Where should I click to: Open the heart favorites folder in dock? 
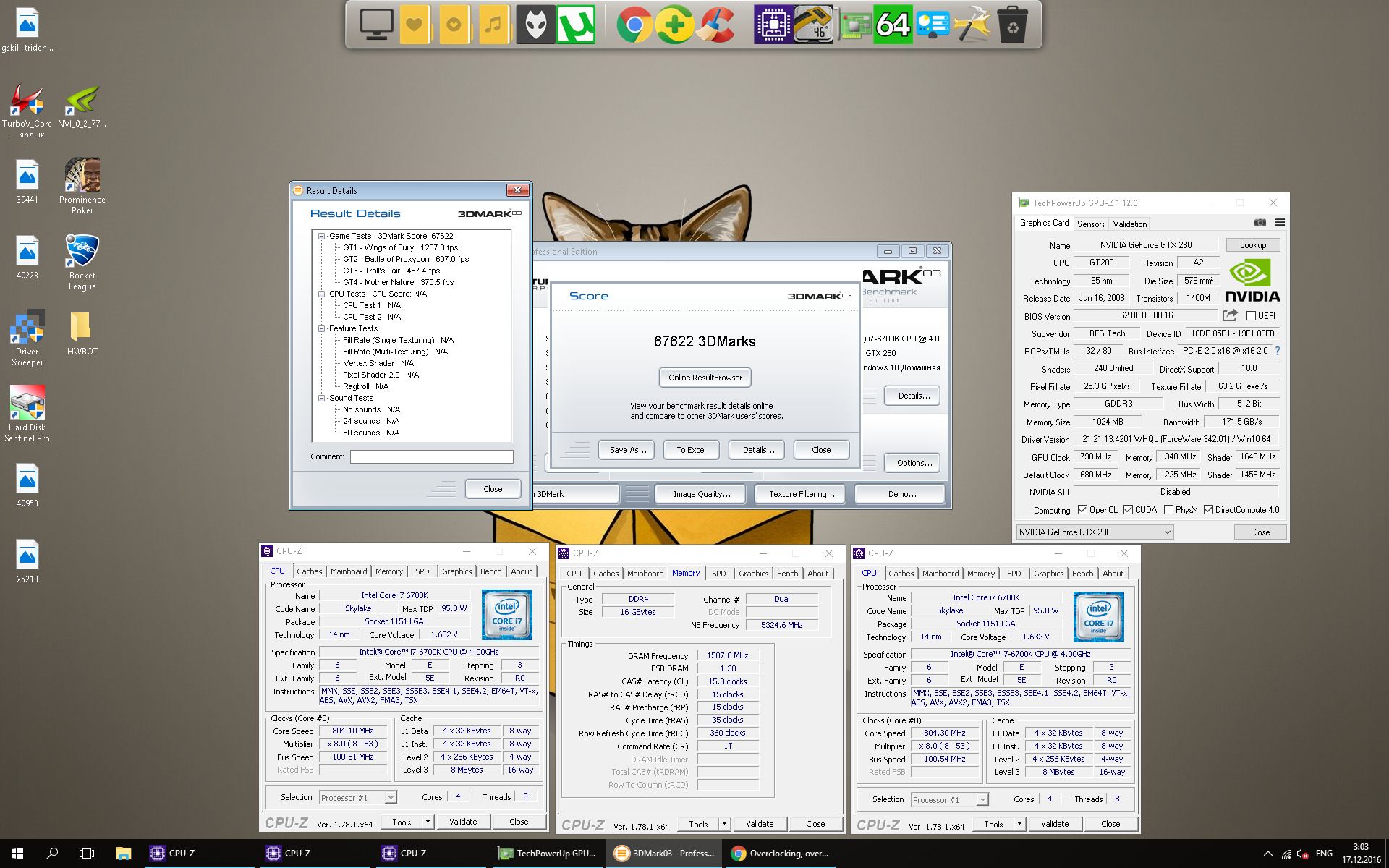[415, 24]
